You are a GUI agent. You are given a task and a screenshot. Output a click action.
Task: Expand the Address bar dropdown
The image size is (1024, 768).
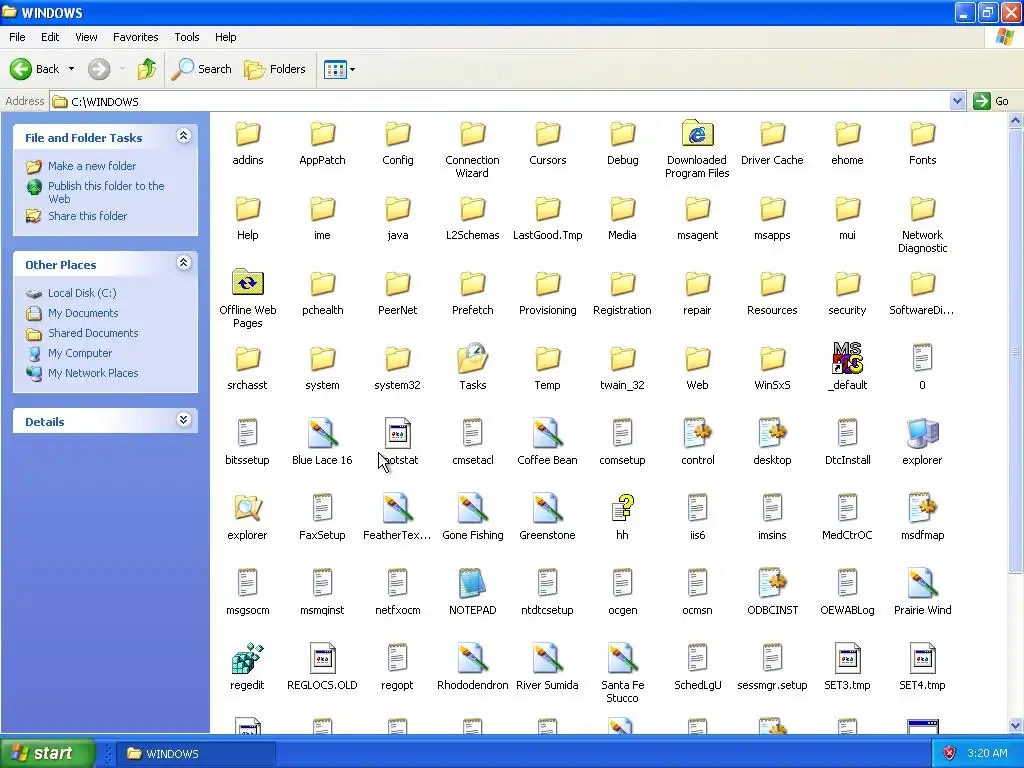click(957, 101)
